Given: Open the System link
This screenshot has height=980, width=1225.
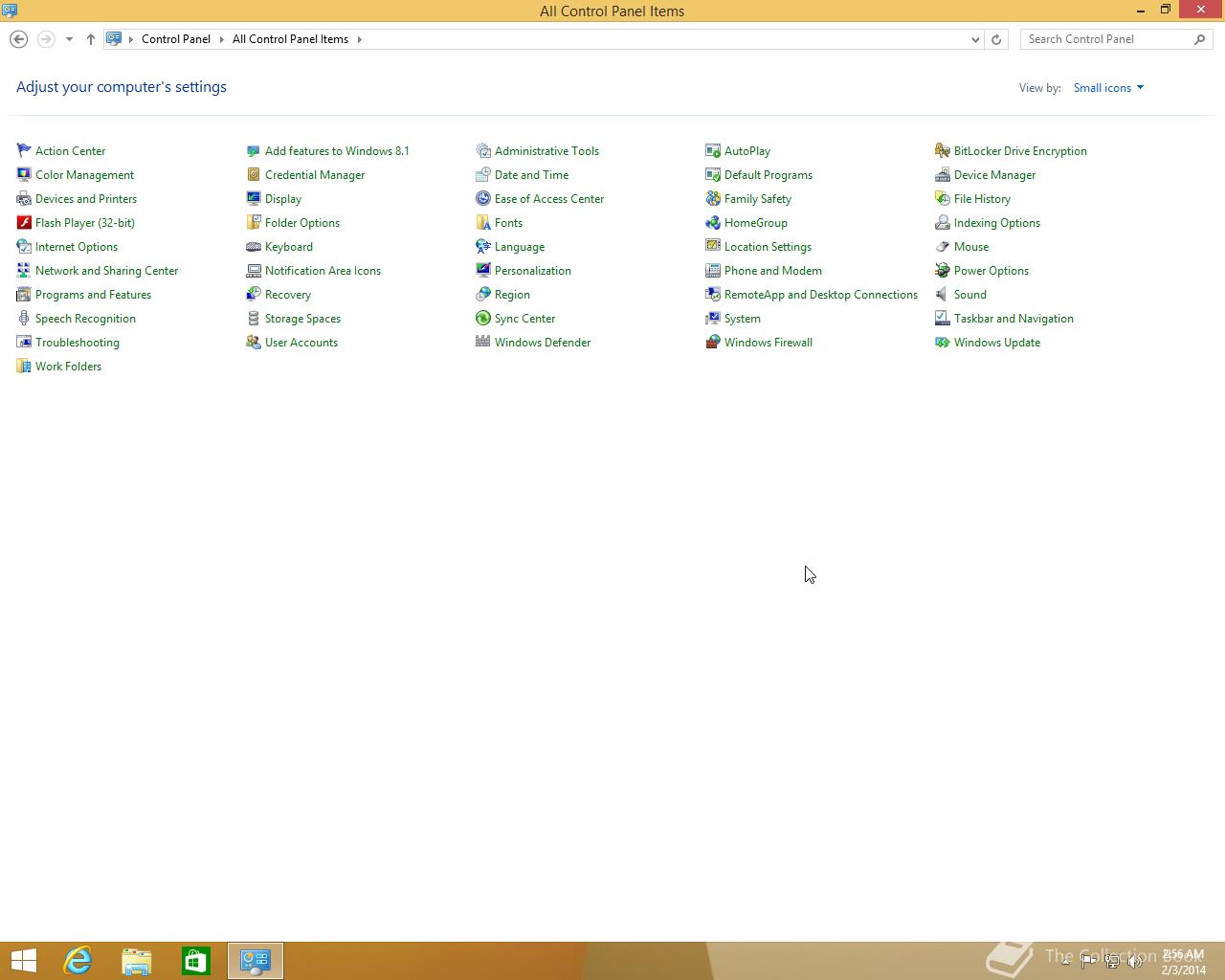Looking at the screenshot, I should coord(743,318).
